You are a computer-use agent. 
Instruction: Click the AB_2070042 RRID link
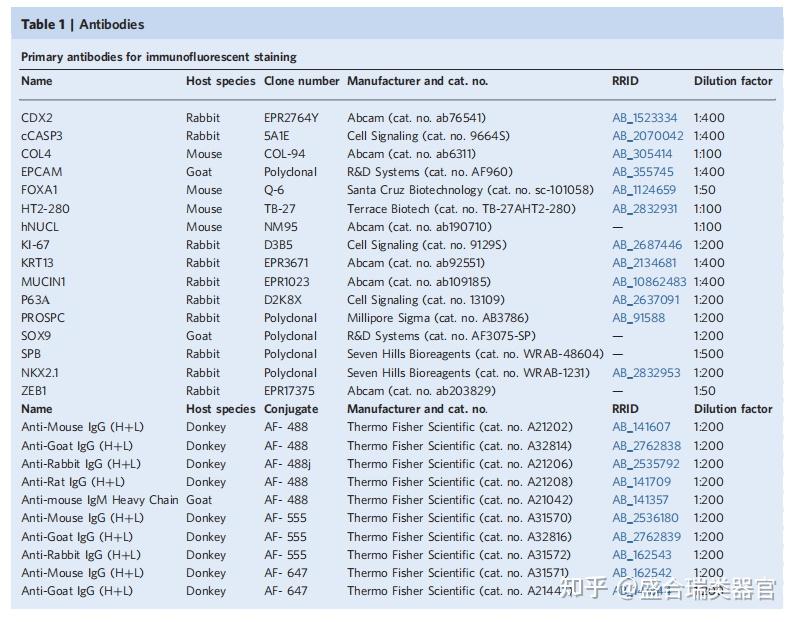[648, 136]
